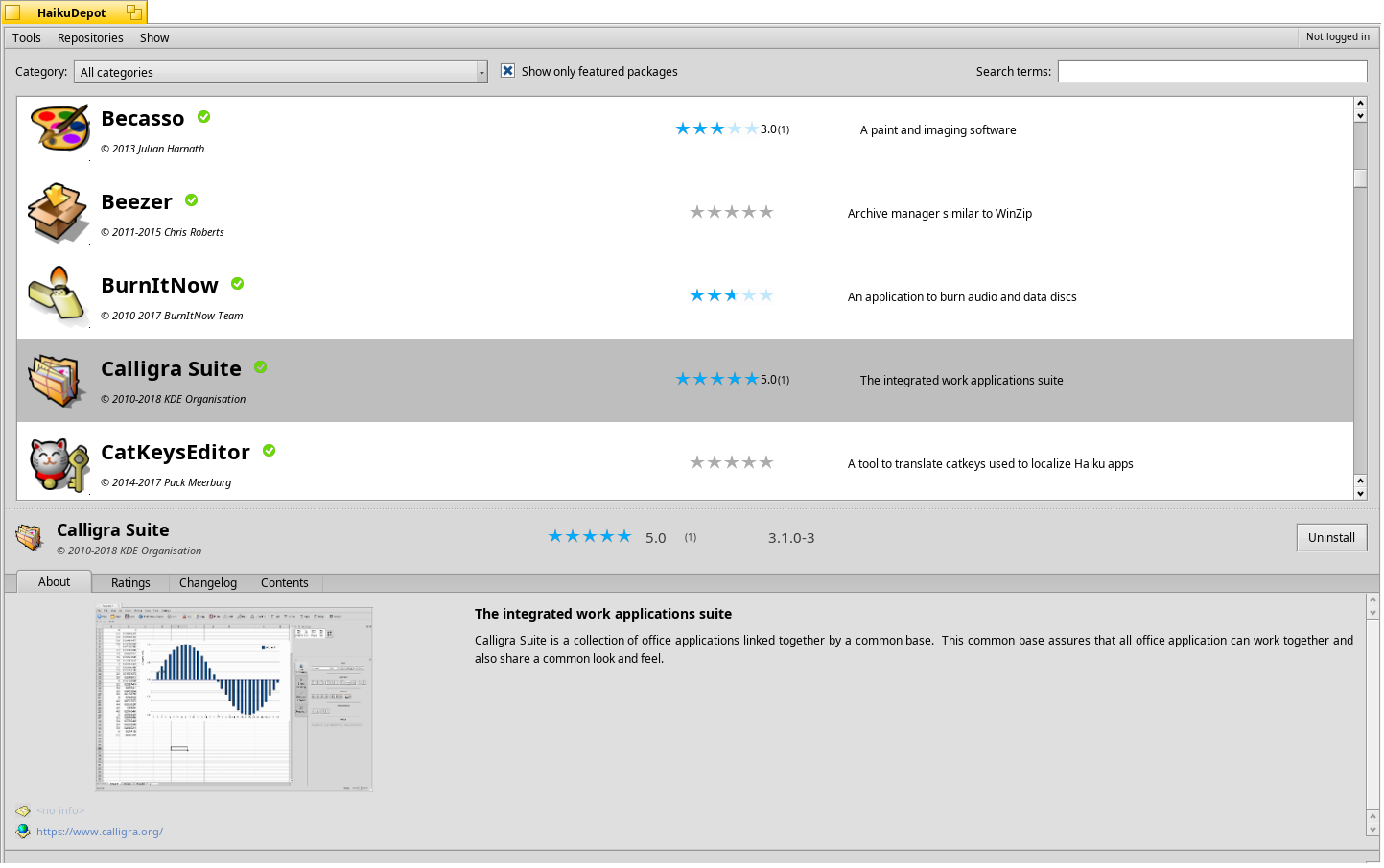Click 'A paint and imaging software' description
This screenshot has width=1384, height=868.
pos(939,130)
